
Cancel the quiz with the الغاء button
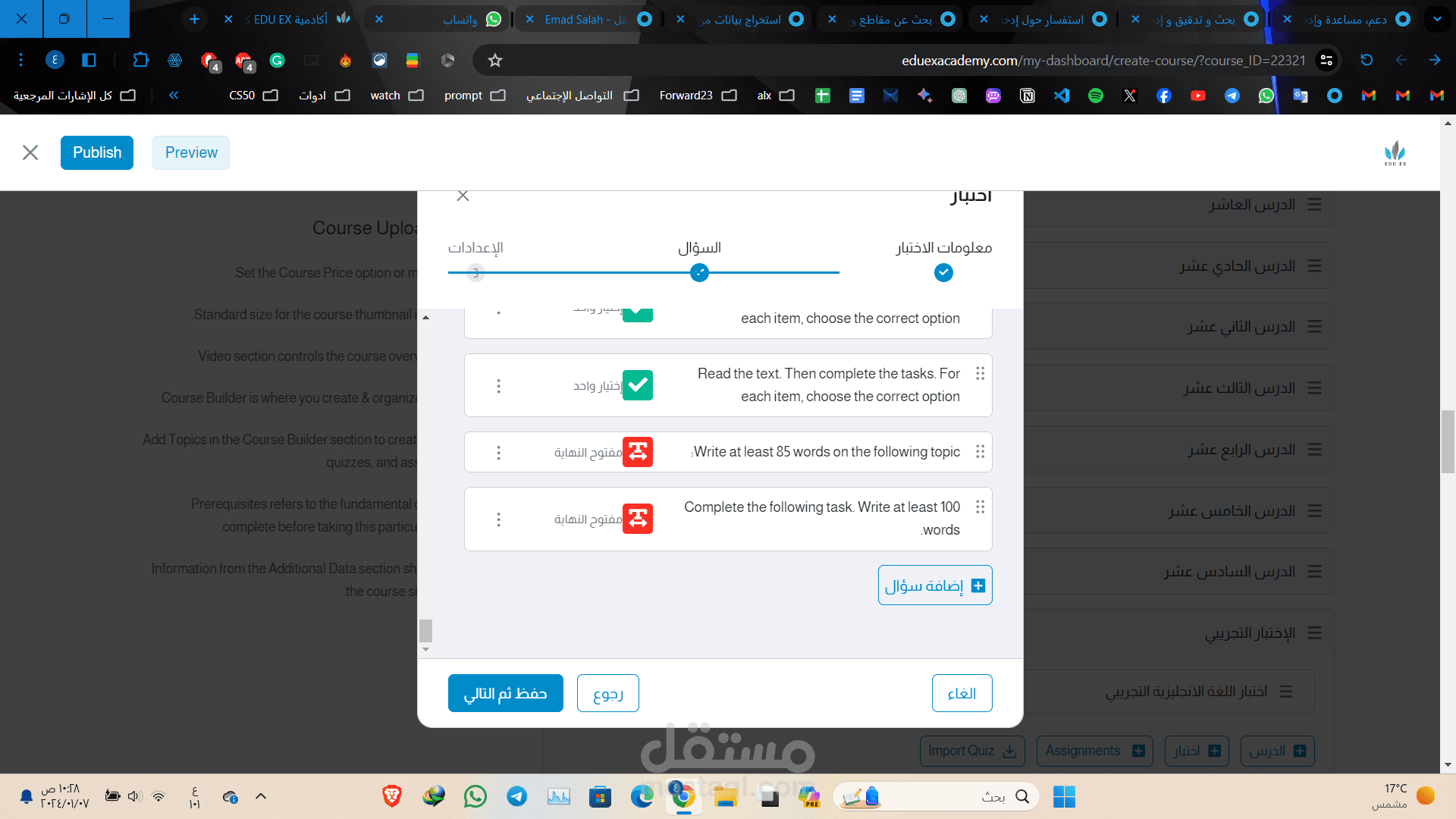point(962,693)
